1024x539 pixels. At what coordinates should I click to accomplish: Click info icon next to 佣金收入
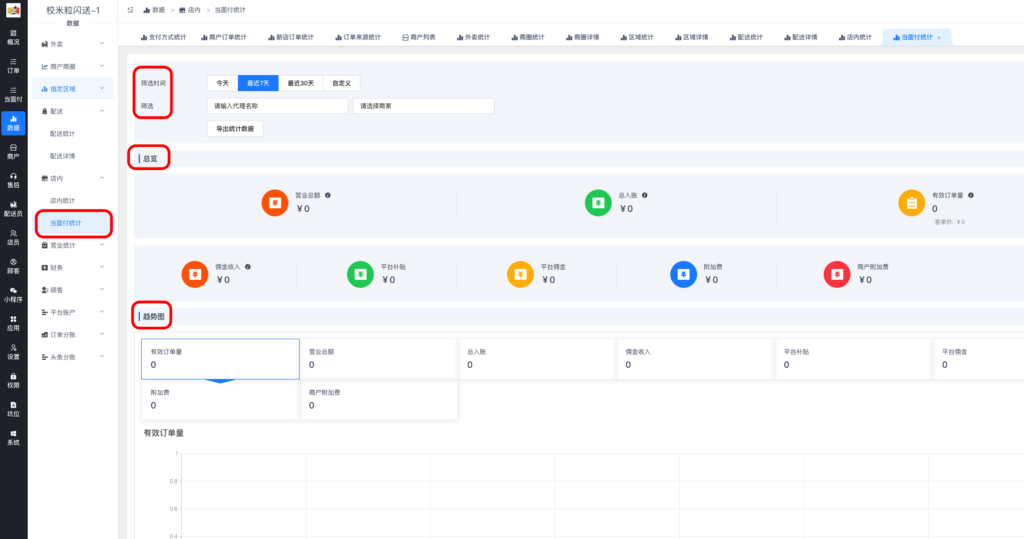248,267
